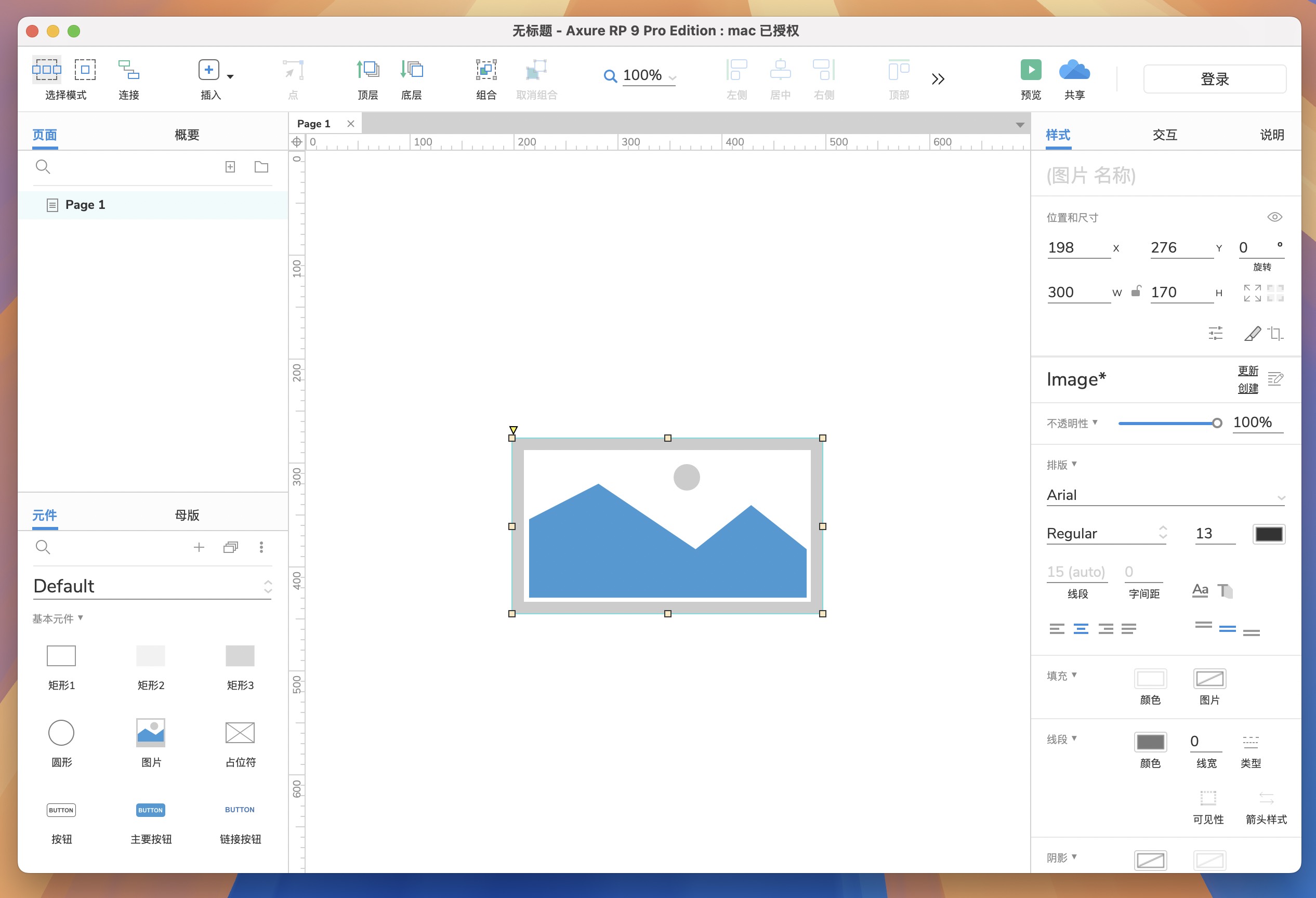Toggle widget visibility eye icon
1316x898 pixels.
click(x=1274, y=217)
